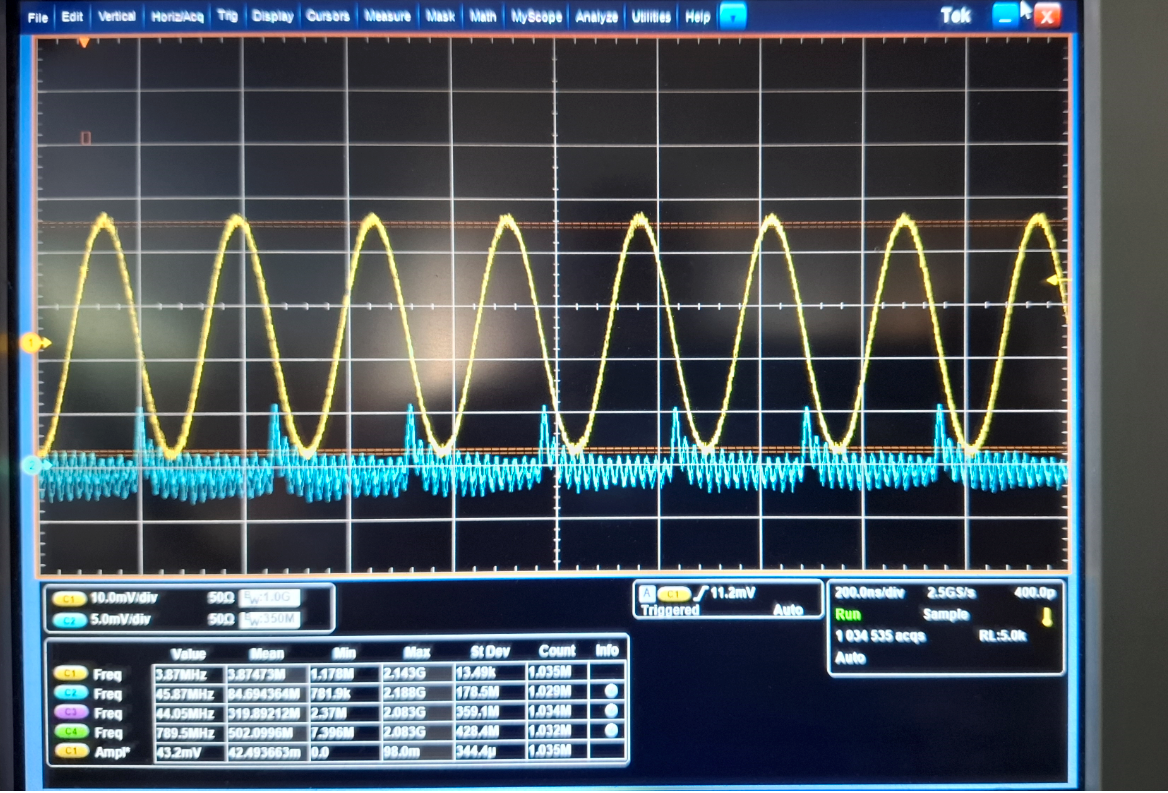Select the 44.05MHz value cell for C3 Freq
Screen dimensions: 1168x793
point(188,713)
